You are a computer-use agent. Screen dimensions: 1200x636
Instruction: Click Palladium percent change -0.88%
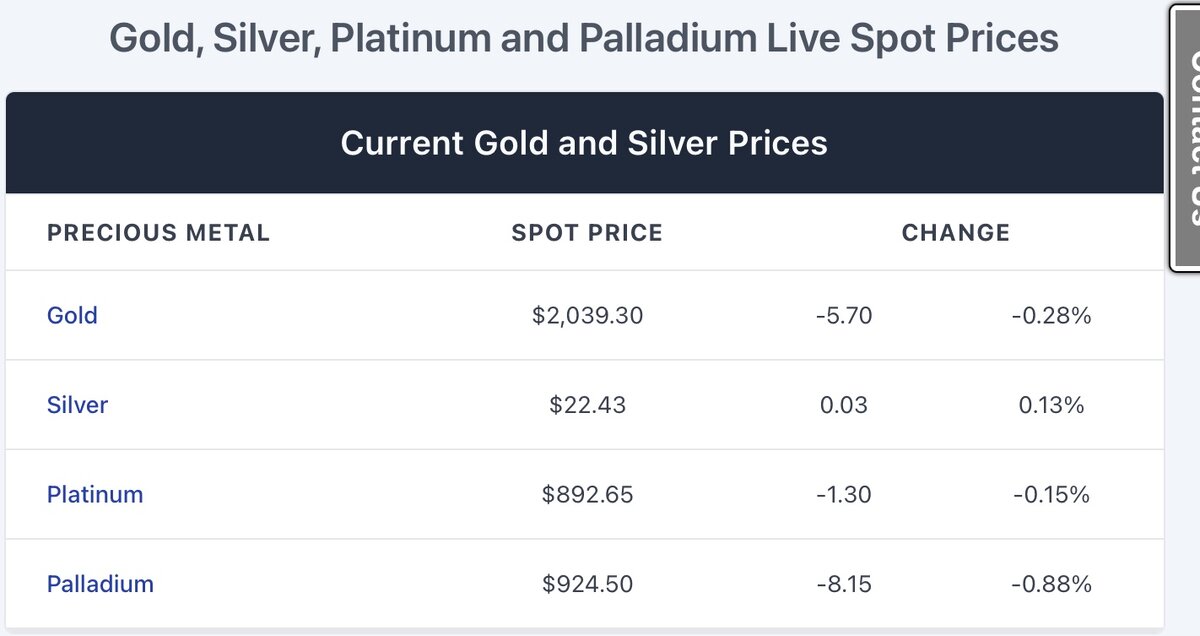tap(1050, 584)
